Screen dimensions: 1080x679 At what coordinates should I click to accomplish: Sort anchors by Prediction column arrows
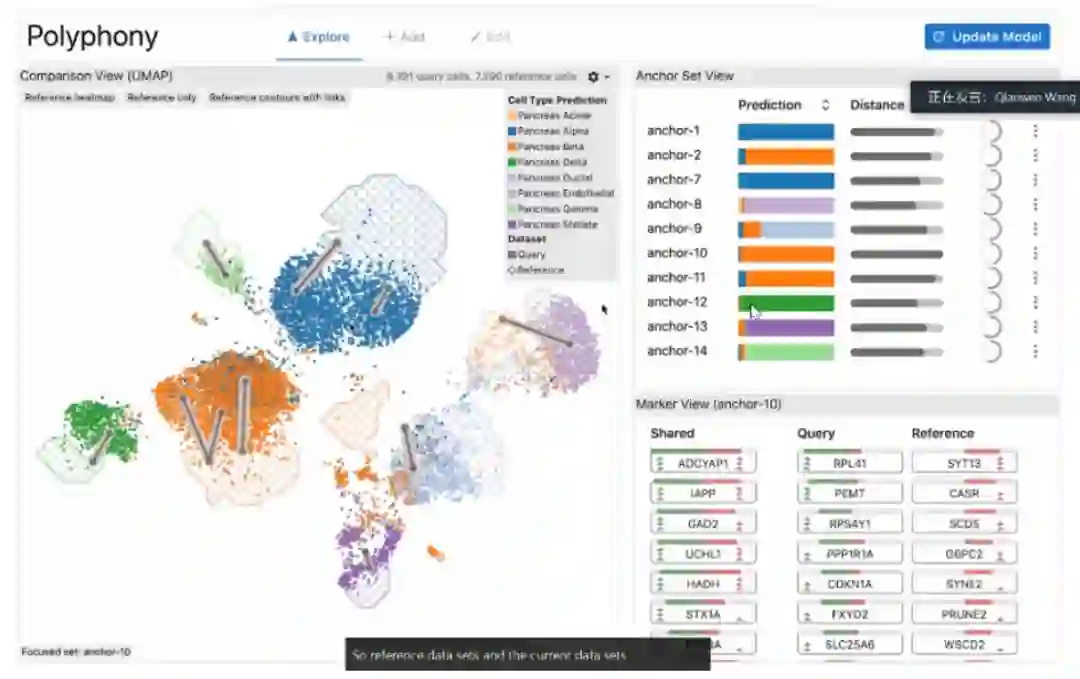[x=825, y=105]
